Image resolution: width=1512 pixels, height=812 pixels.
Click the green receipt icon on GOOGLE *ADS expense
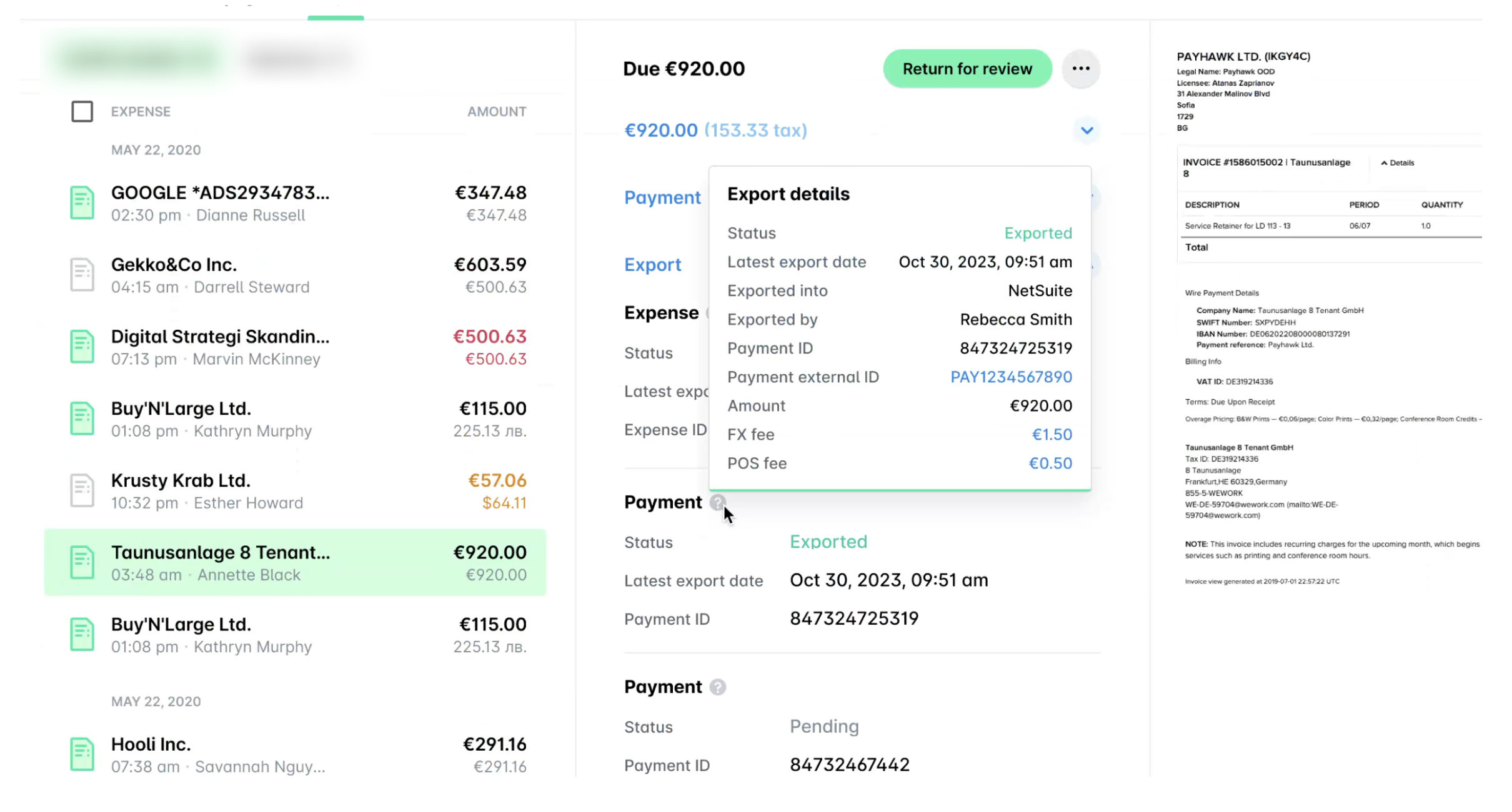point(82,202)
